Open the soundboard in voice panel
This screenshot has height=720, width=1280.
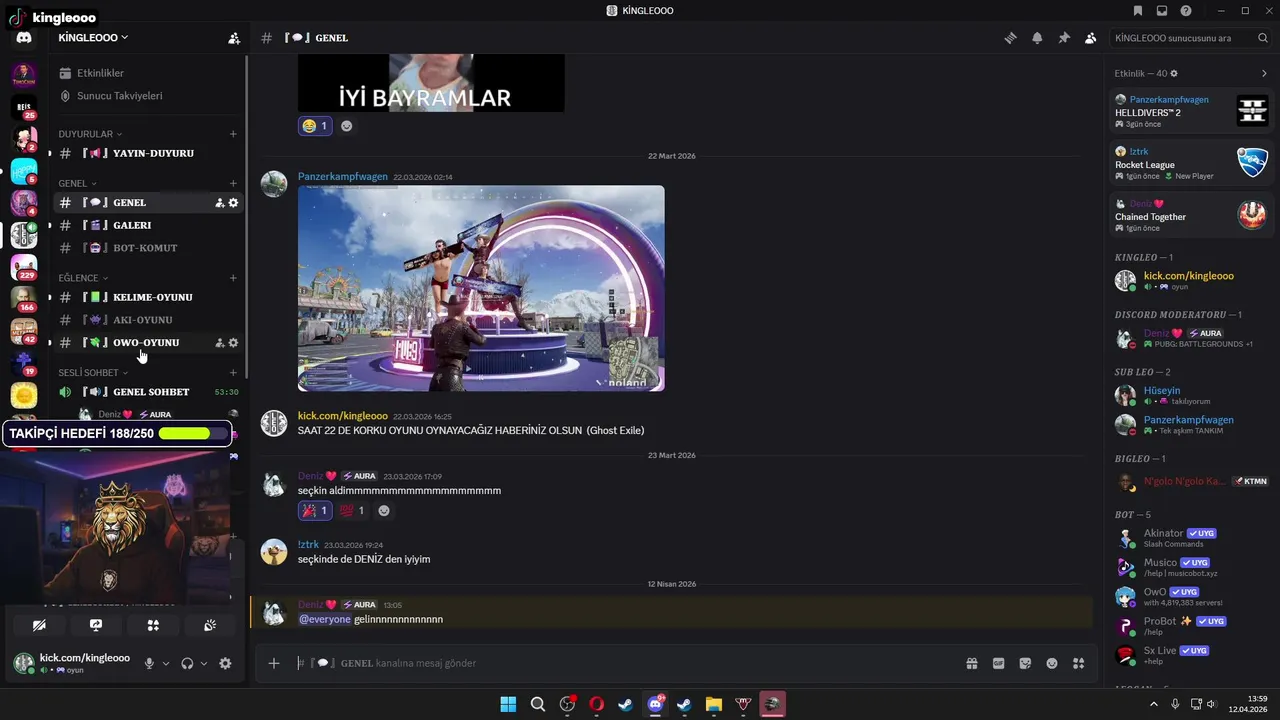tap(210, 625)
